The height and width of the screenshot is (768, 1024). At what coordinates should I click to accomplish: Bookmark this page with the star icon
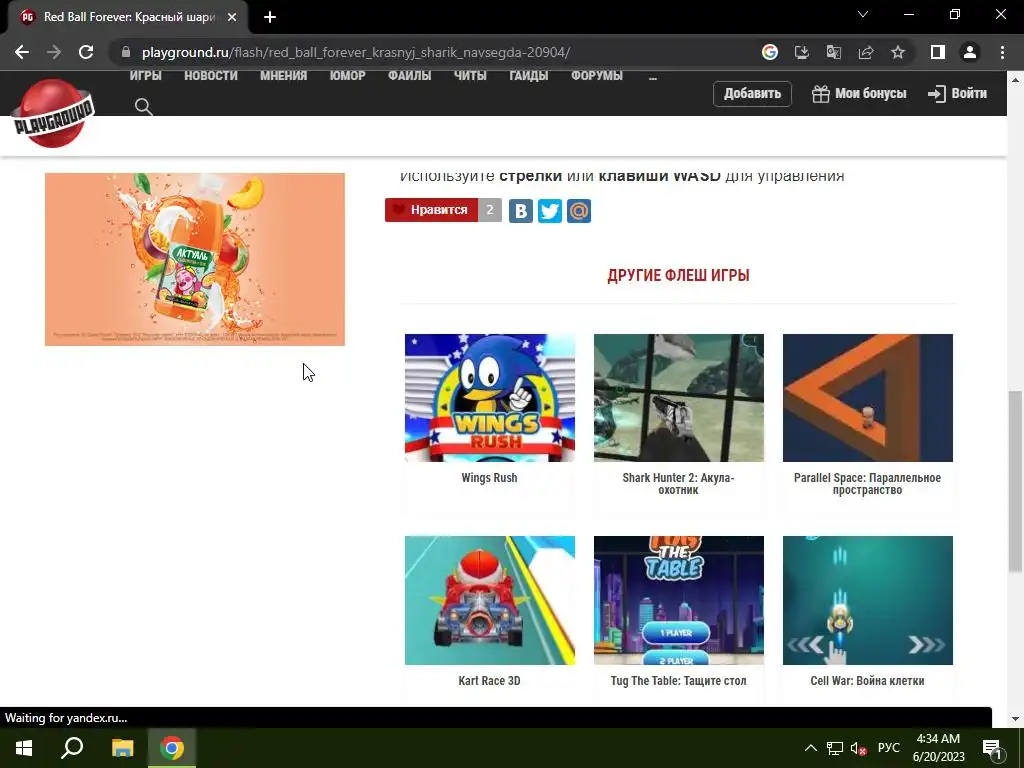coord(898,52)
